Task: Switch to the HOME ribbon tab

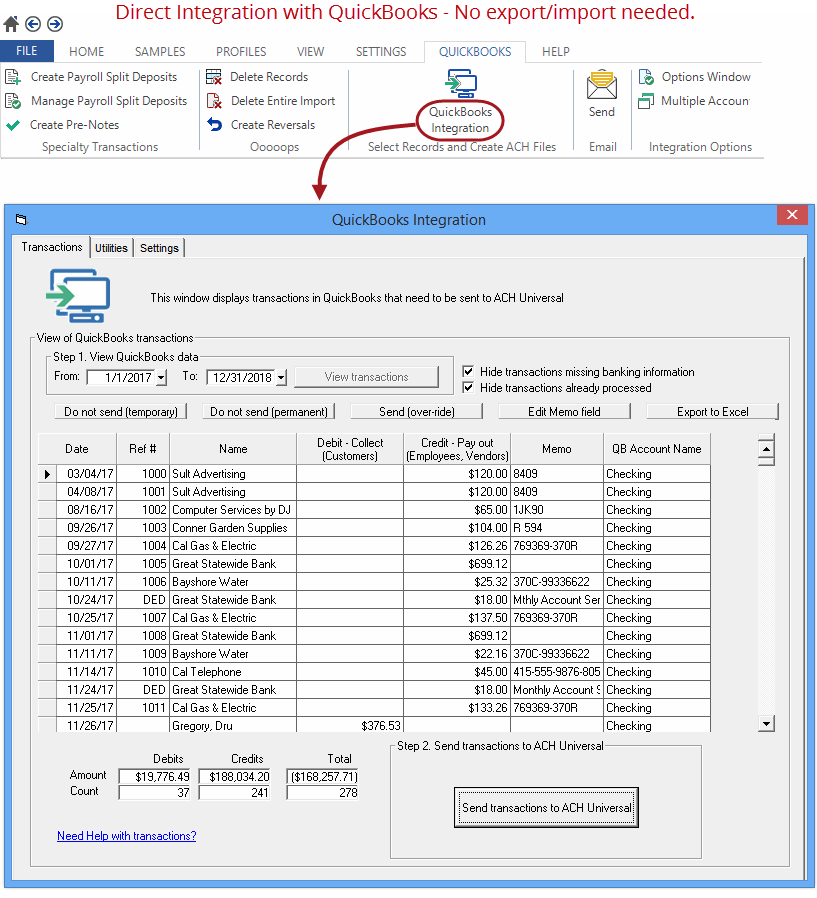Action: tap(86, 52)
